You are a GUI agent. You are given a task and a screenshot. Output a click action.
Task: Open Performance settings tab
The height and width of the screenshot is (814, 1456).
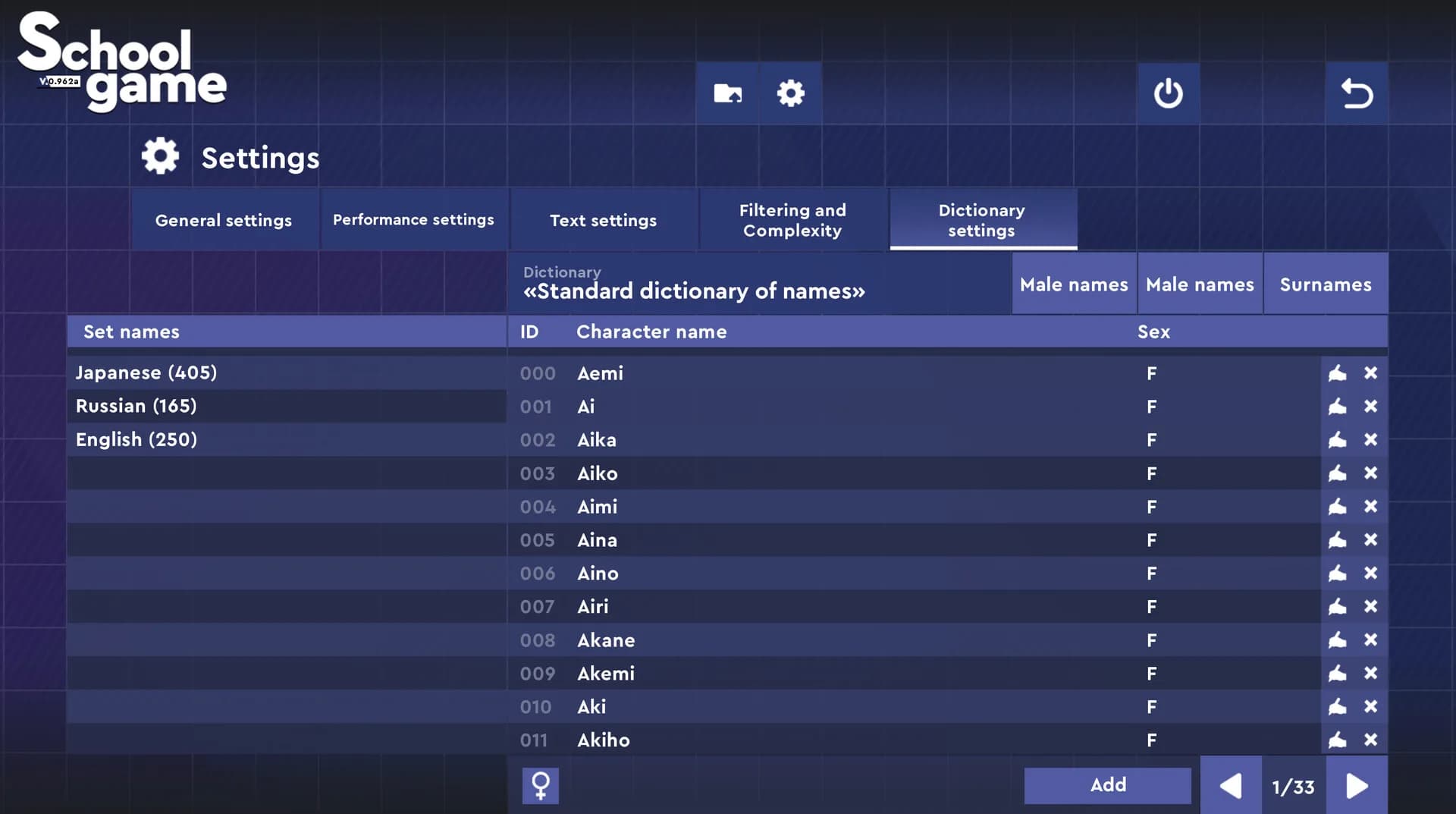coord(413,220)
